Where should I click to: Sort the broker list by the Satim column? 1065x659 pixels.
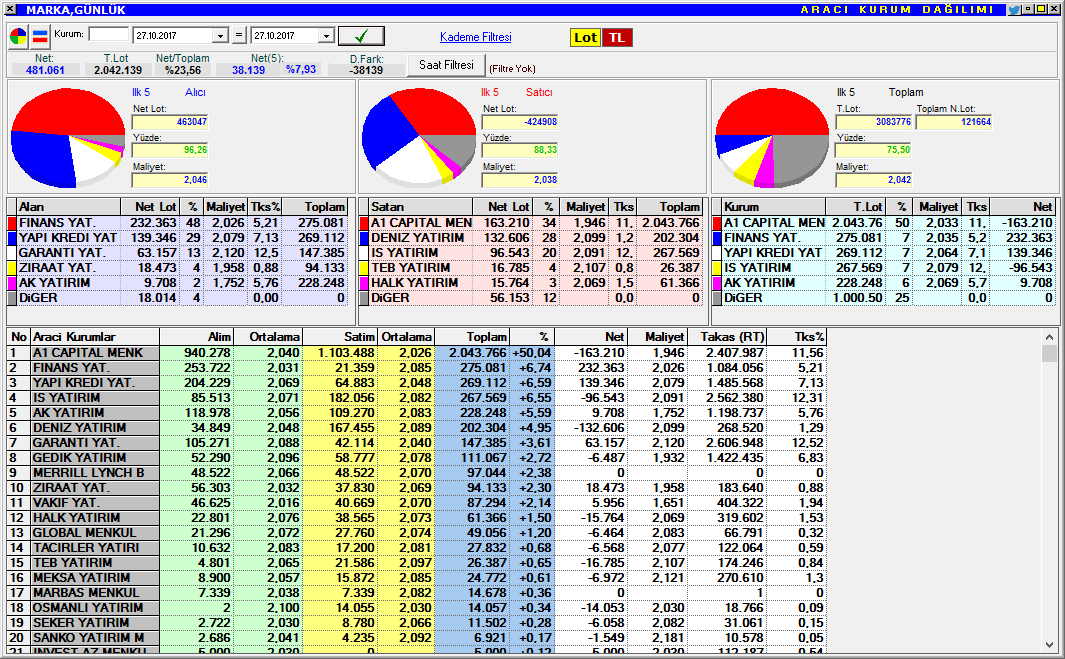click(x=340, y=337)
